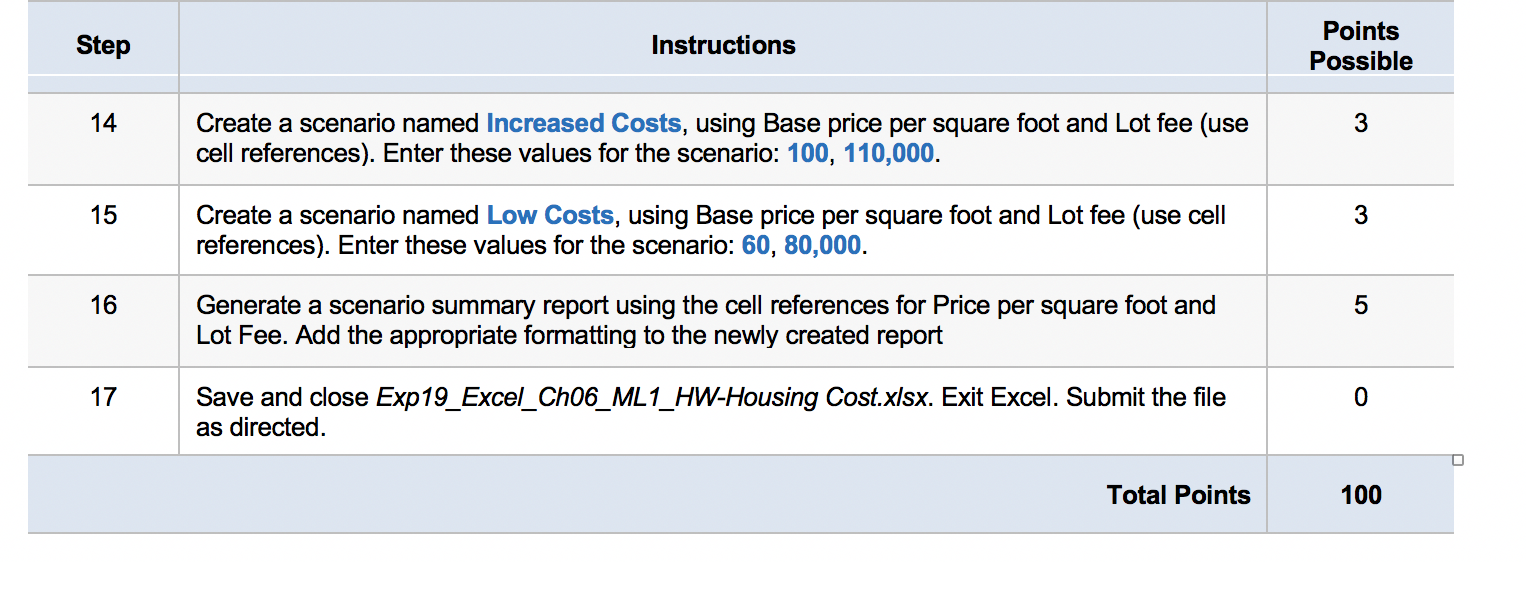Select the step number 14 cell
Image resolution: width=1526 pixels, height=602 pixels.
103,122
